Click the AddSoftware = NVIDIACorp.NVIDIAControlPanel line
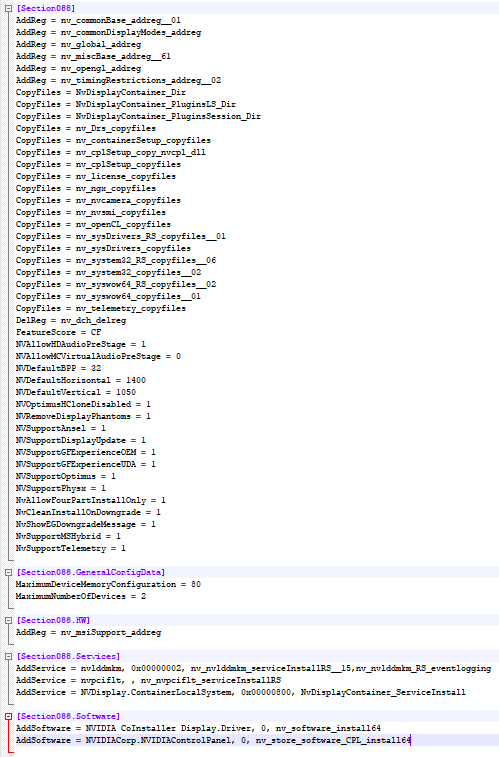 (213, 740)
